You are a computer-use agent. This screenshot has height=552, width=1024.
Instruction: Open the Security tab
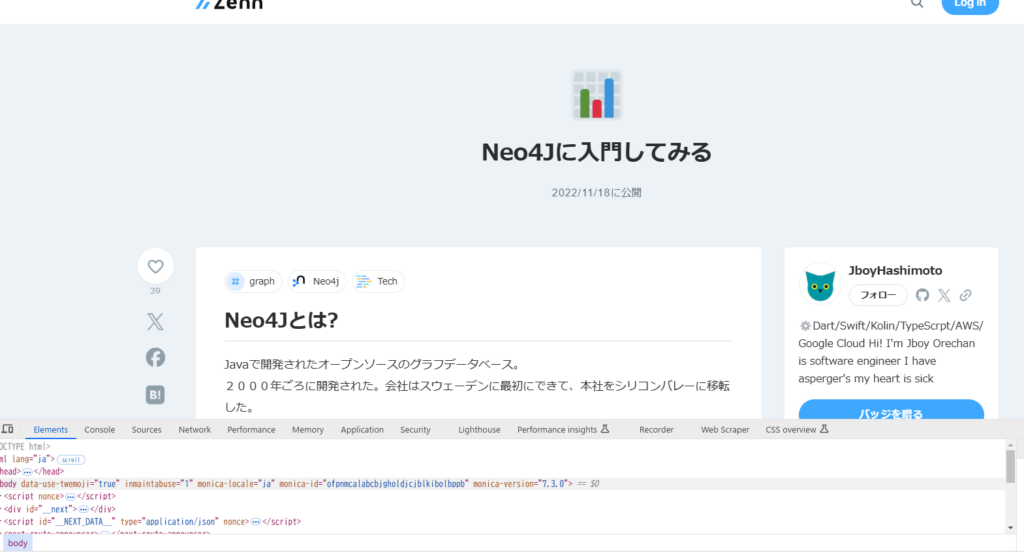415,430
